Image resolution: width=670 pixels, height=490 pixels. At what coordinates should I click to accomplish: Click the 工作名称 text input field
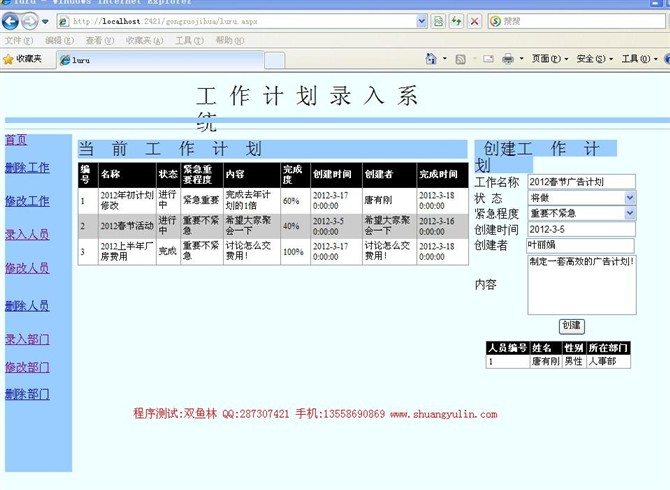pyautogui.click(x=580, y=182)
